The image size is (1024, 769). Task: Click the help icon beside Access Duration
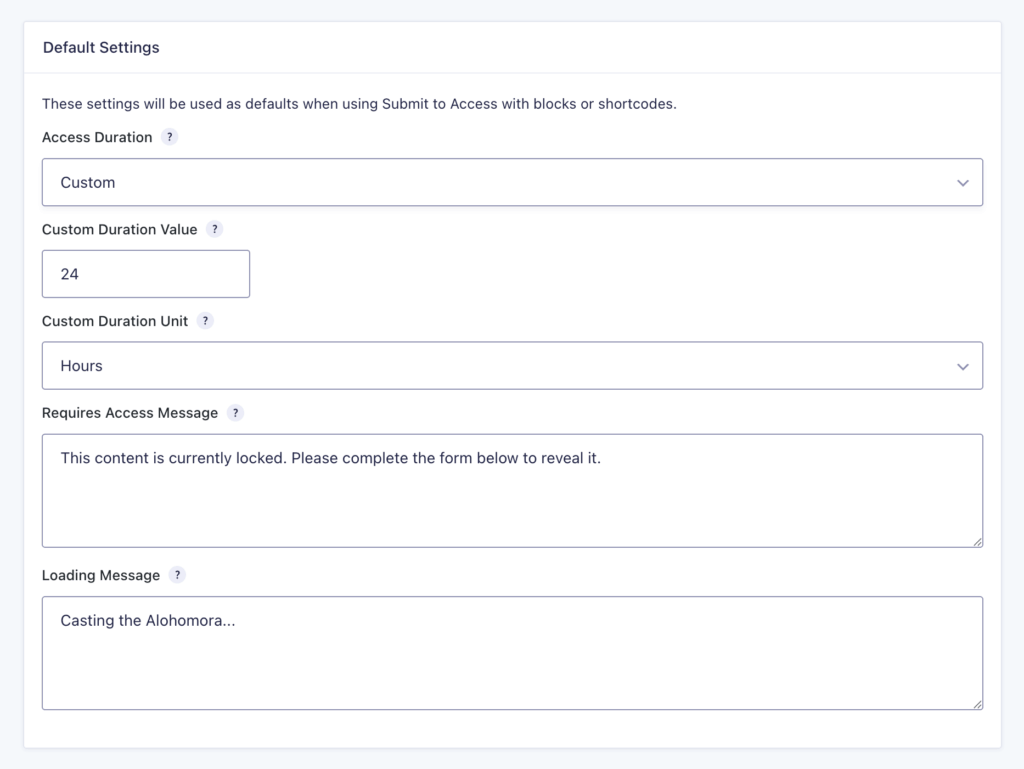pos(168,137)
